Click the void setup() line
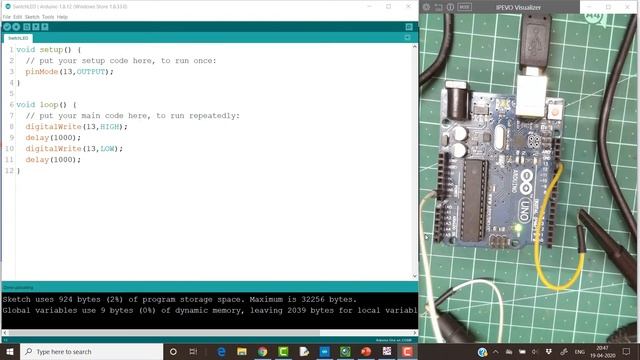The image size is (640, 360). coord(49,49)
